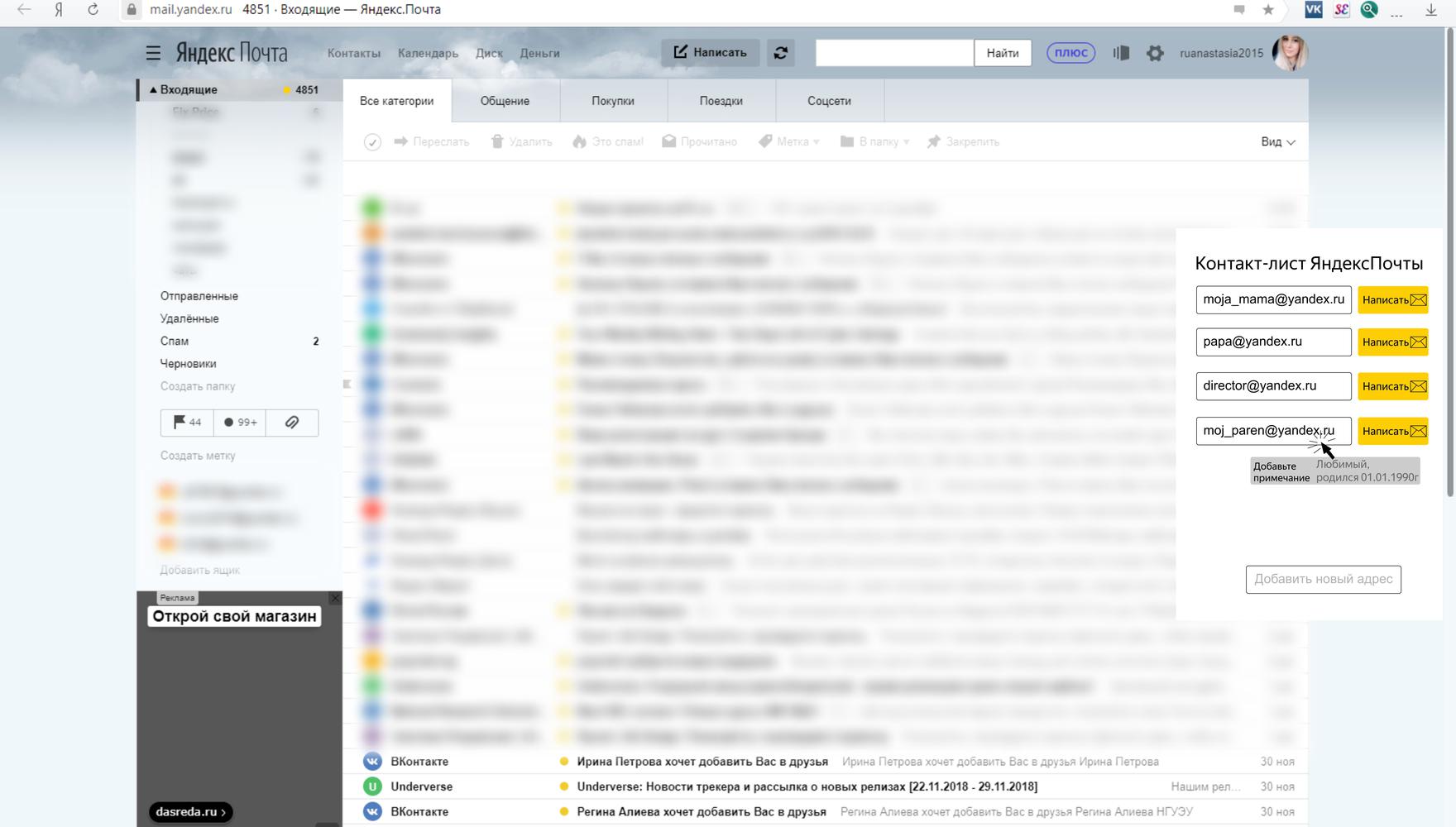Screen dimensions: 1456x827
Task: Open the В папку dropdown
Action: pyautogui.click(x=875, y=142)
